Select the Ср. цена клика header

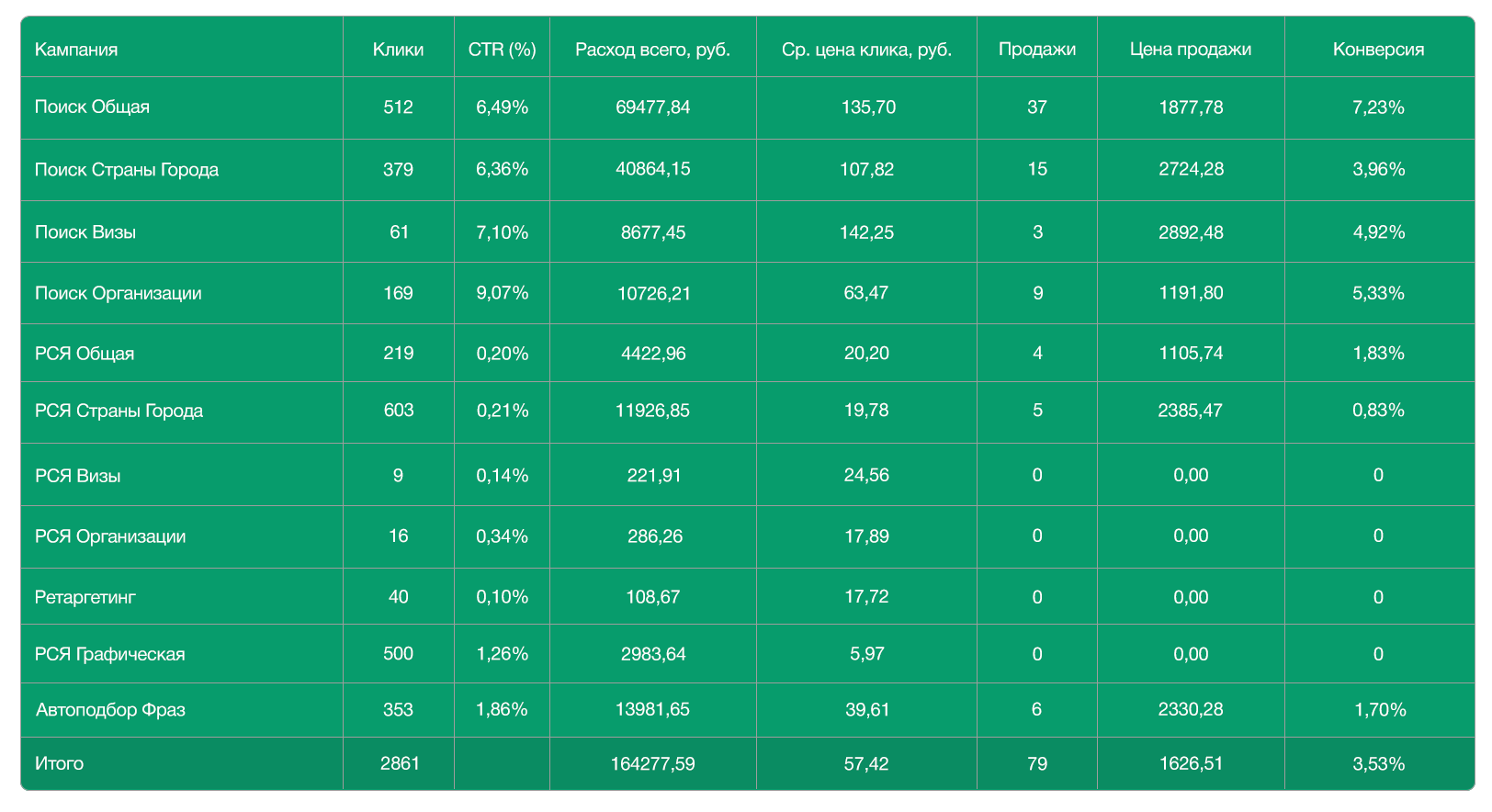click(x=866, y=50)
